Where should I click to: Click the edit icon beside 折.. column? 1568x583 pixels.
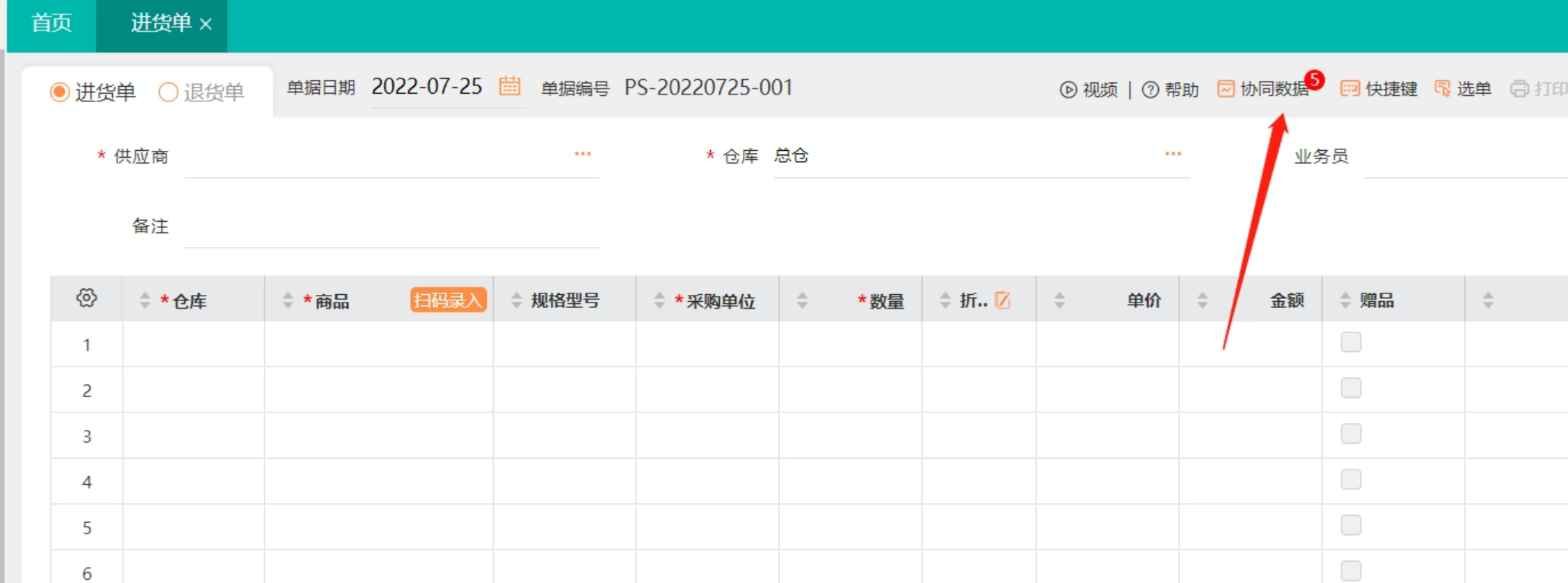coord(1003,300)
